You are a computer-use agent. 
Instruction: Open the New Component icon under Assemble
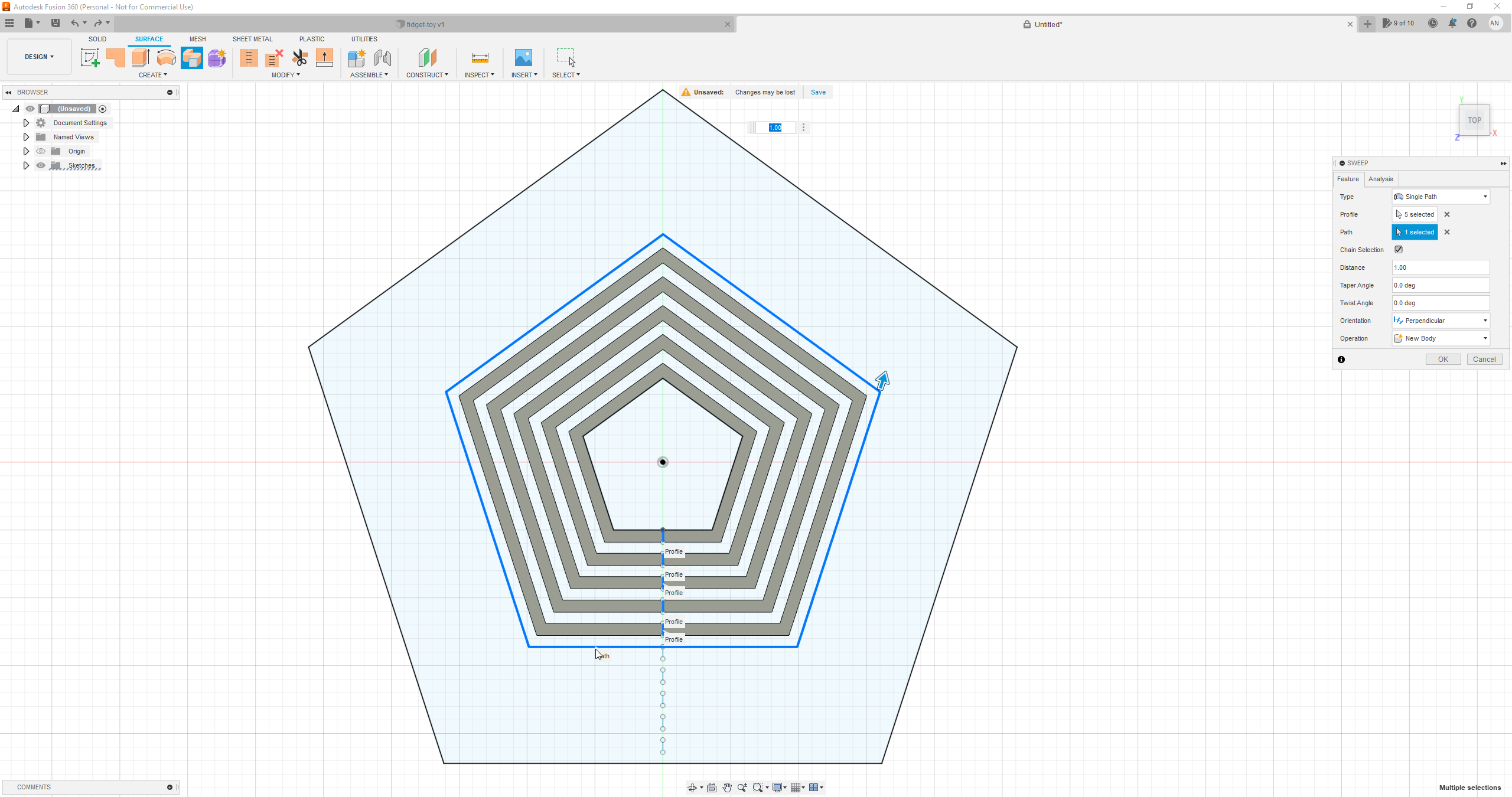click(357, 57)
